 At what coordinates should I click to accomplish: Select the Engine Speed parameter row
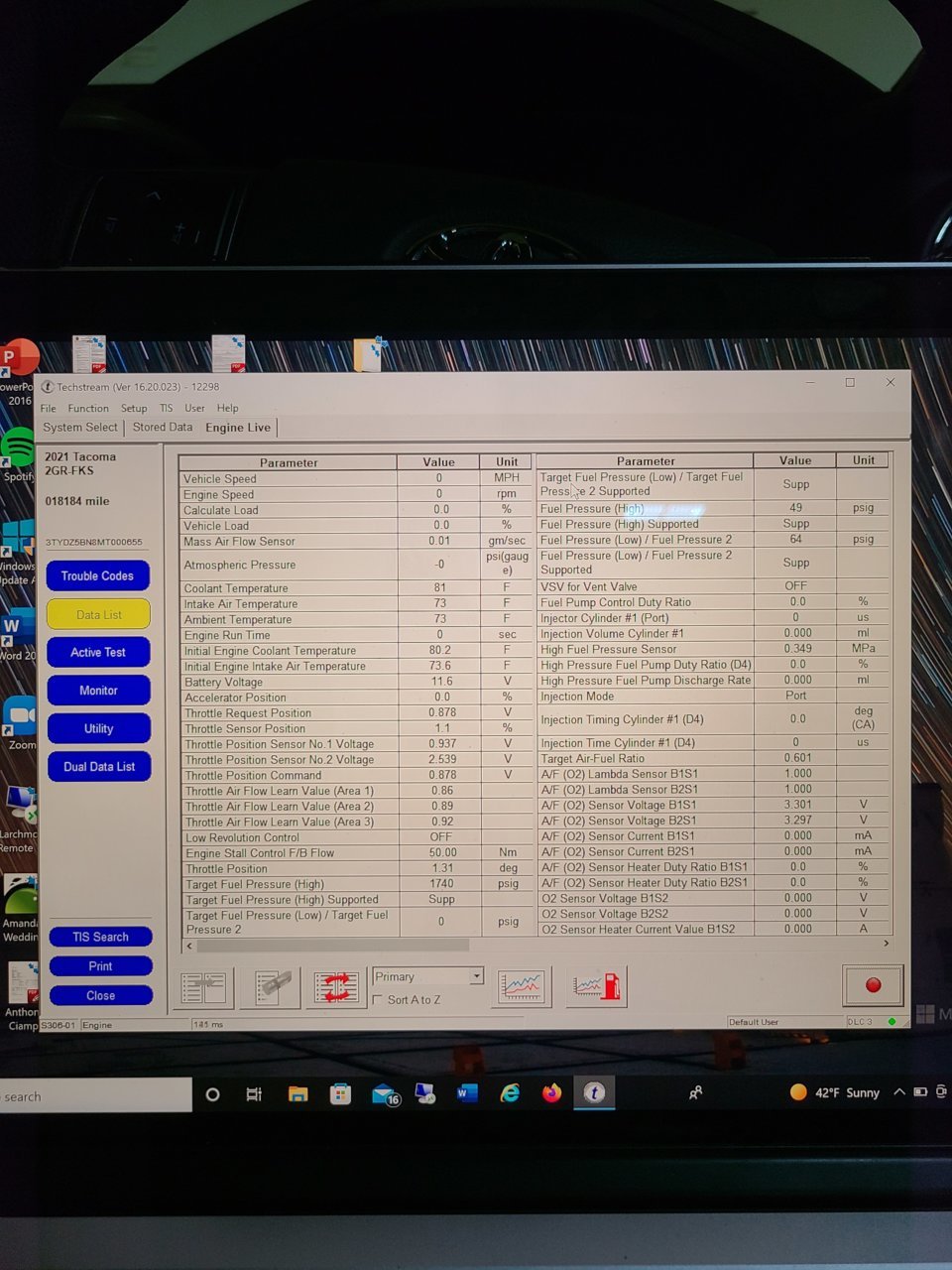356,494
